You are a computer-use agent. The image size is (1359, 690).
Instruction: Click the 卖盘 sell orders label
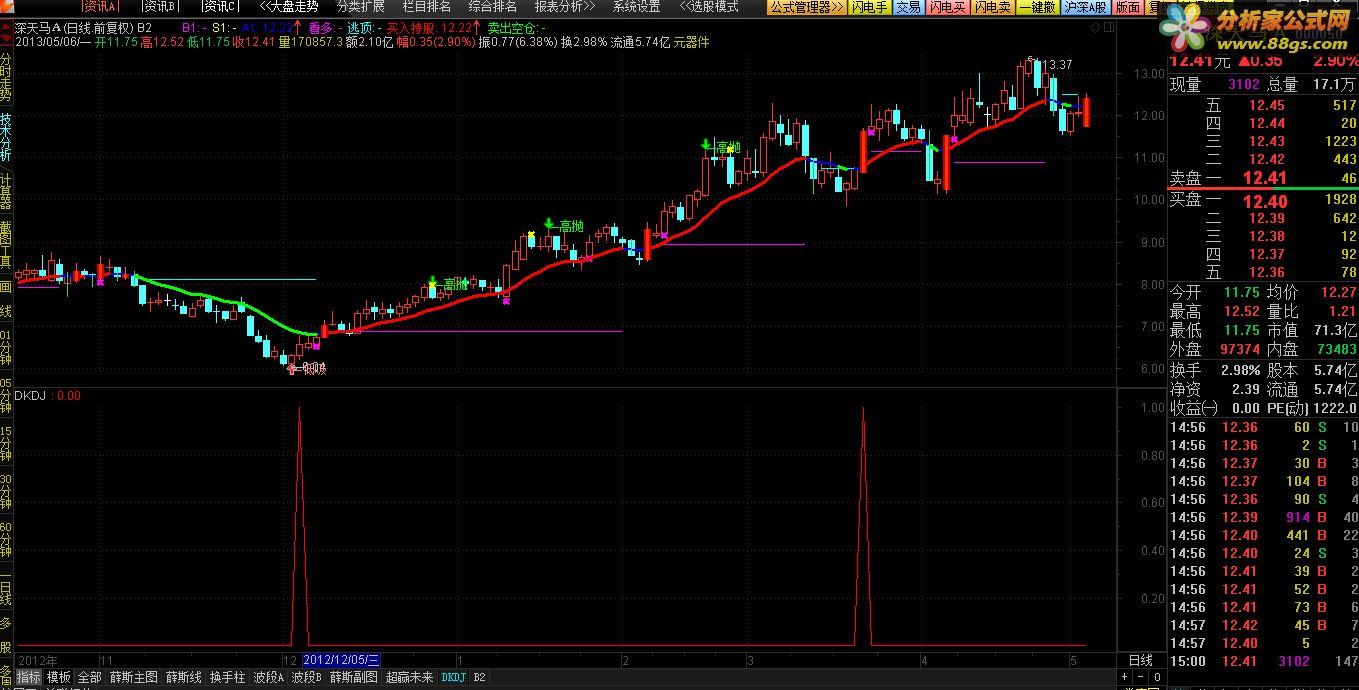click(x=1185, y=178)
